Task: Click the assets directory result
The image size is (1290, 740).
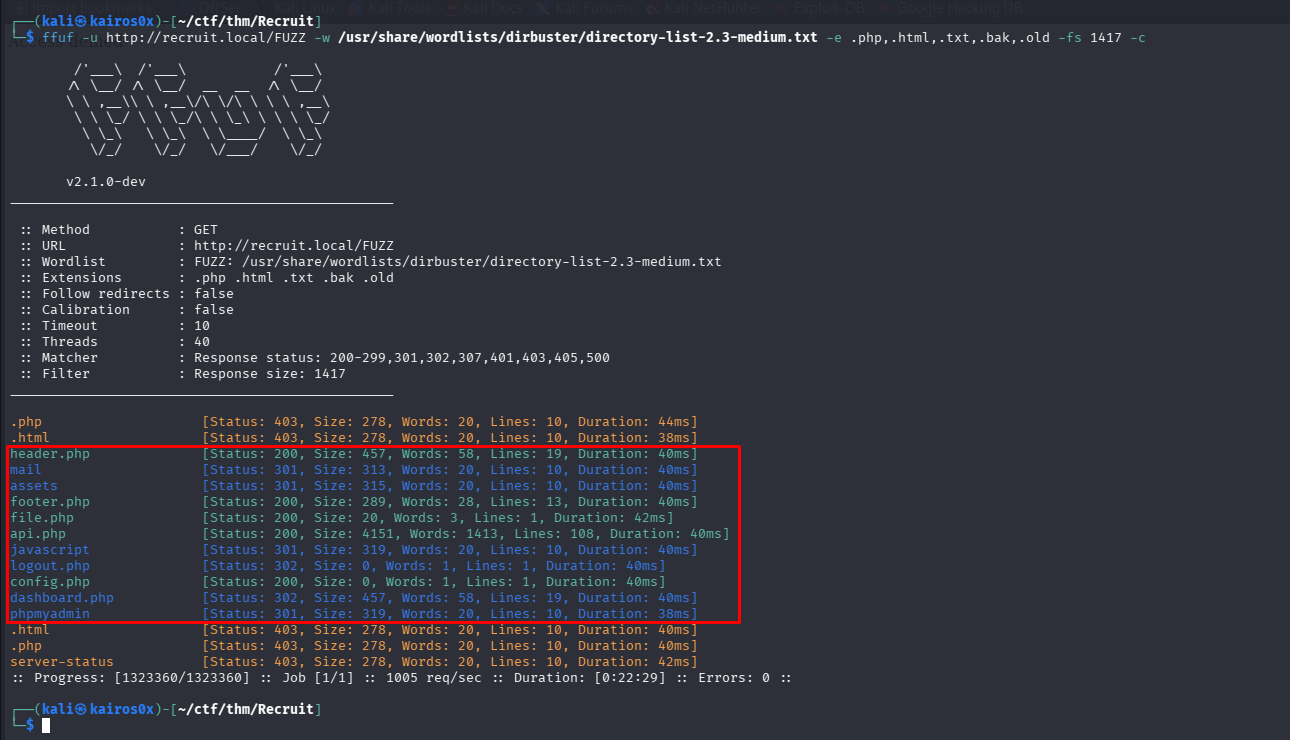Action: (x=34, y=486)
